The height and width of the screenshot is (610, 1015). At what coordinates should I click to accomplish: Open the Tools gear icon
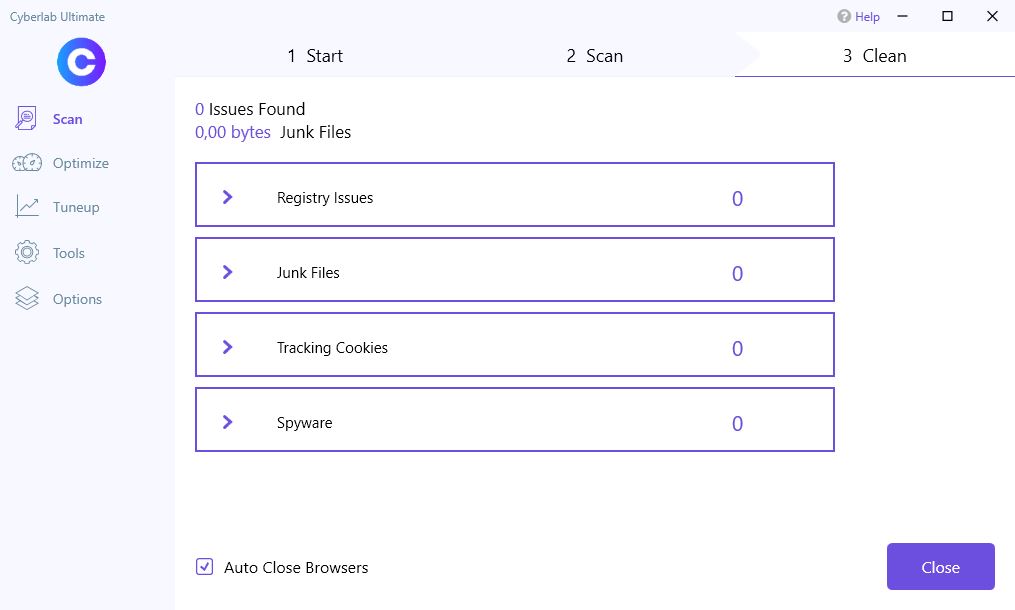click(26, 253)
